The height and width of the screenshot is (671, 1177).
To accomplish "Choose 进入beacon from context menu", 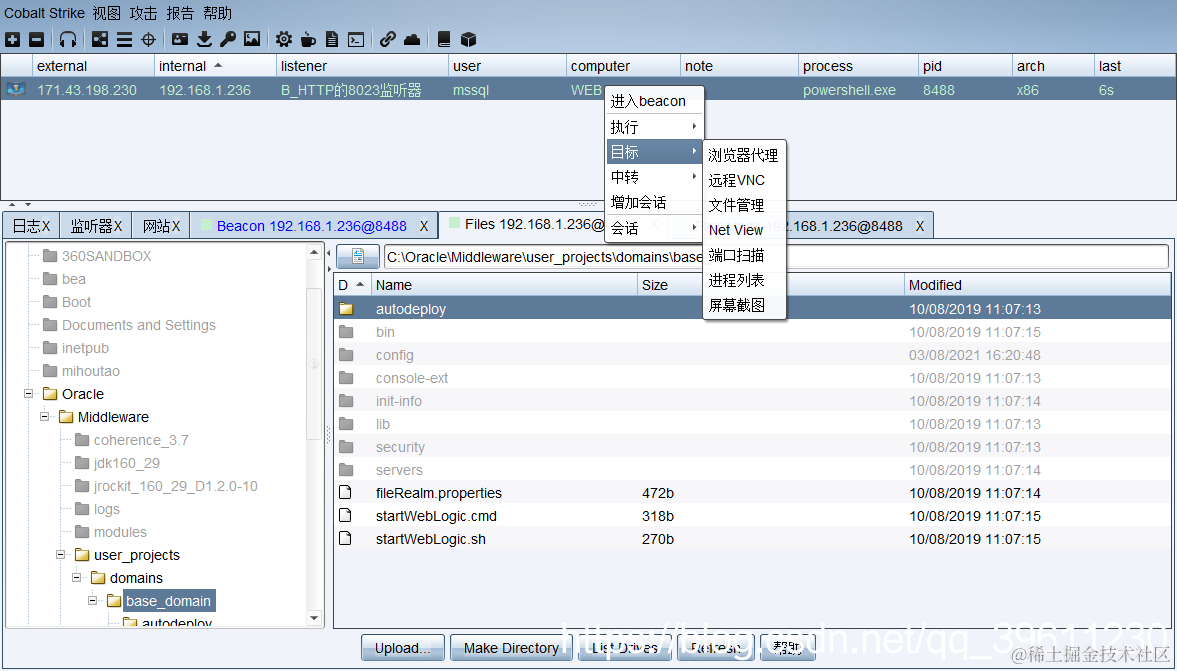I will point(654,101).
